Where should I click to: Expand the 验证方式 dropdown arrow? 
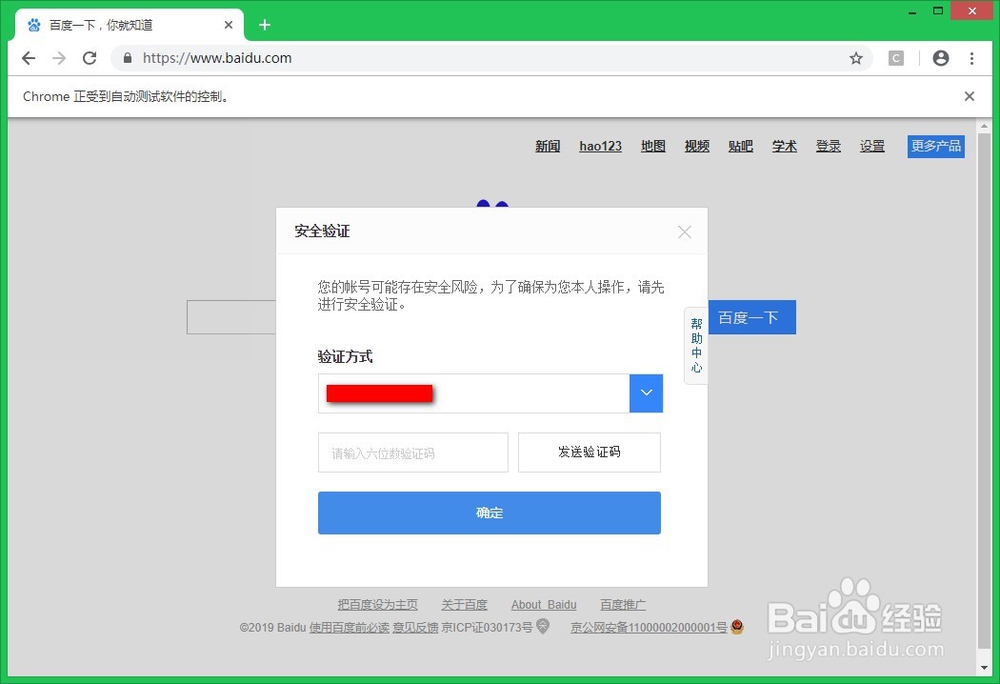point(646,393)
